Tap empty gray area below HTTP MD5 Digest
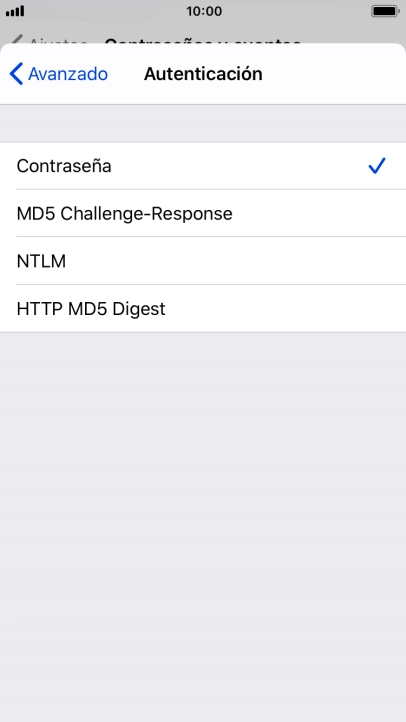 [203, 525]
